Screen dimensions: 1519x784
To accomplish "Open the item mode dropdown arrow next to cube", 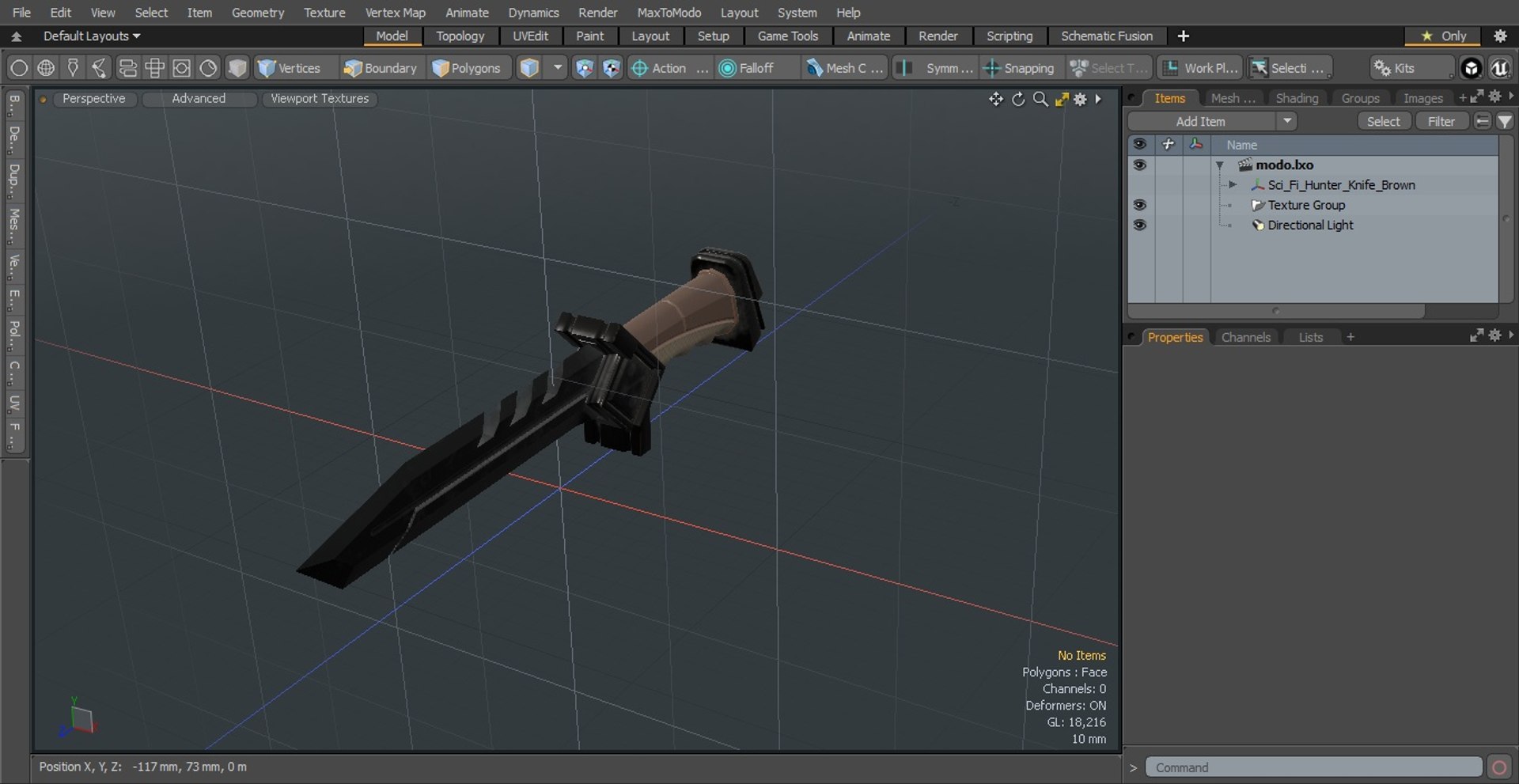I will (x=558, y=68).
